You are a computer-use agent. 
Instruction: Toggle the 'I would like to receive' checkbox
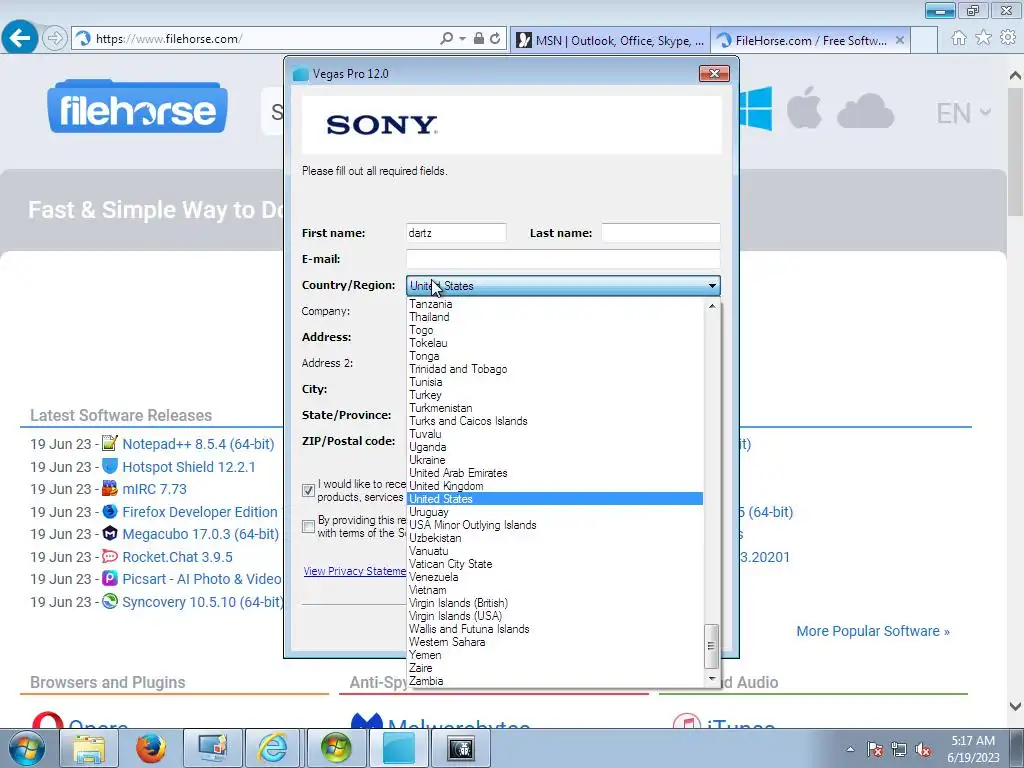(308, 490)
